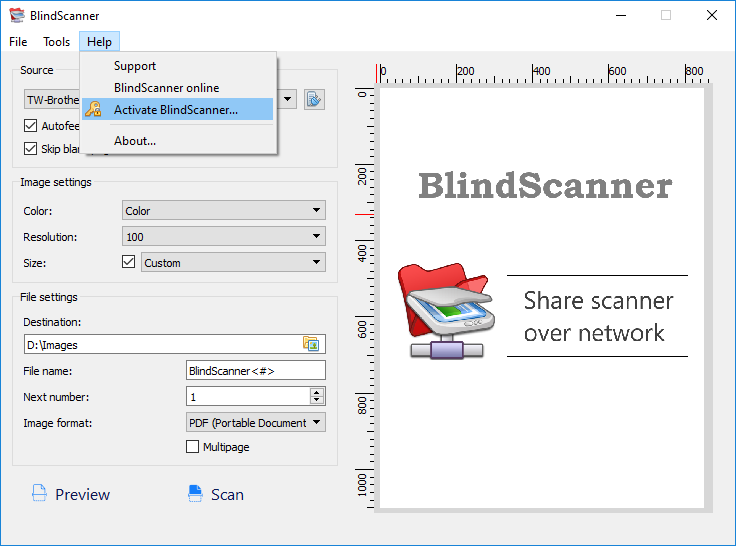736x546 pixels.
Task: Decrease Next number with down arrow
Action: coord(317,401)
